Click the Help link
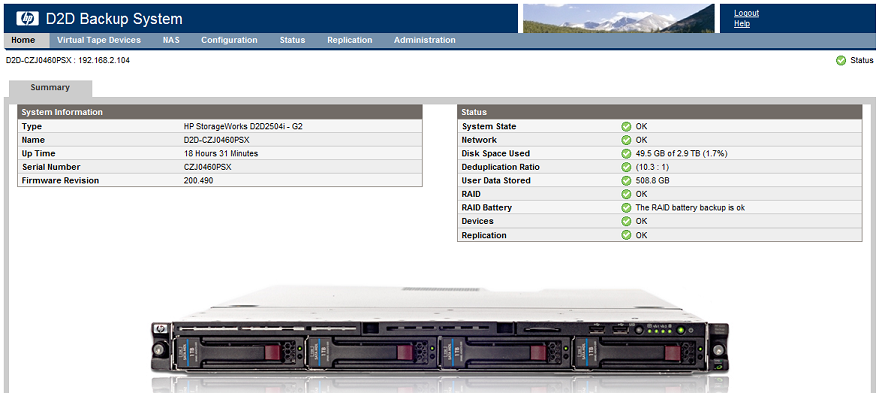 tap(742, 24)
